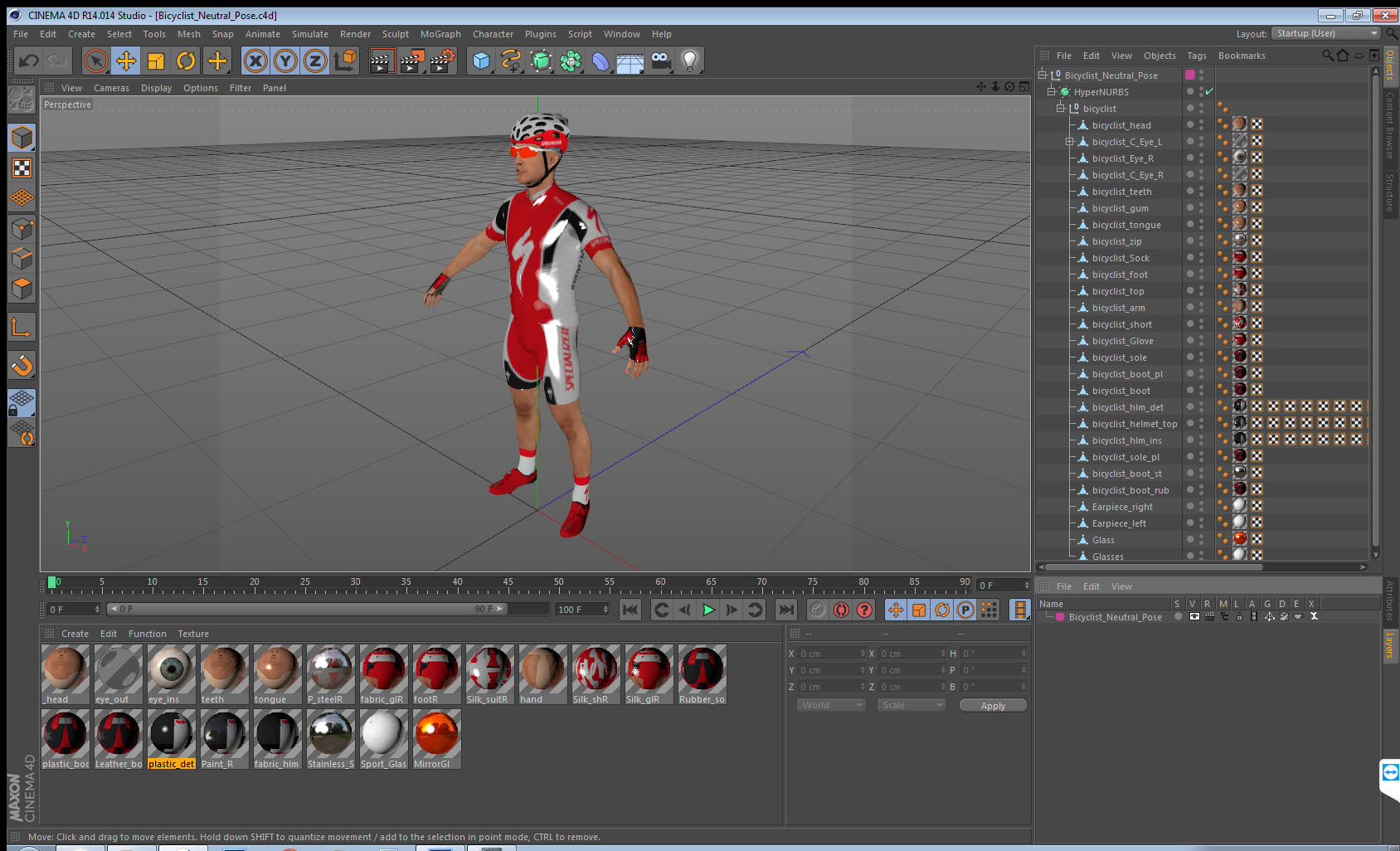Viewport: 1400px width, 851px height.
Task: Toggle visibility dots of Glass object
Action: coord(1201,539)
